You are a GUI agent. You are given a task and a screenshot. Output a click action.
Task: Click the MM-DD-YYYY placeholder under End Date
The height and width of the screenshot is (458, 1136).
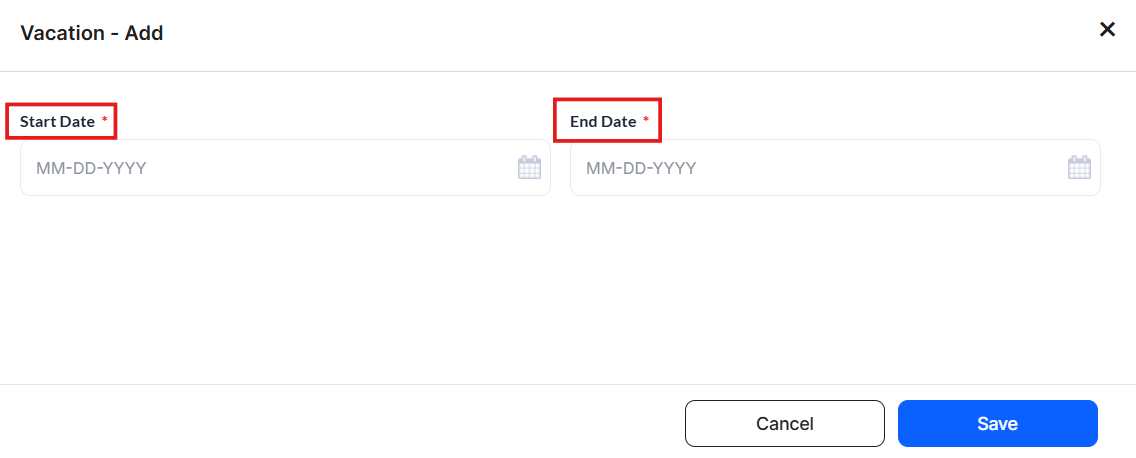tap(641, 168)
